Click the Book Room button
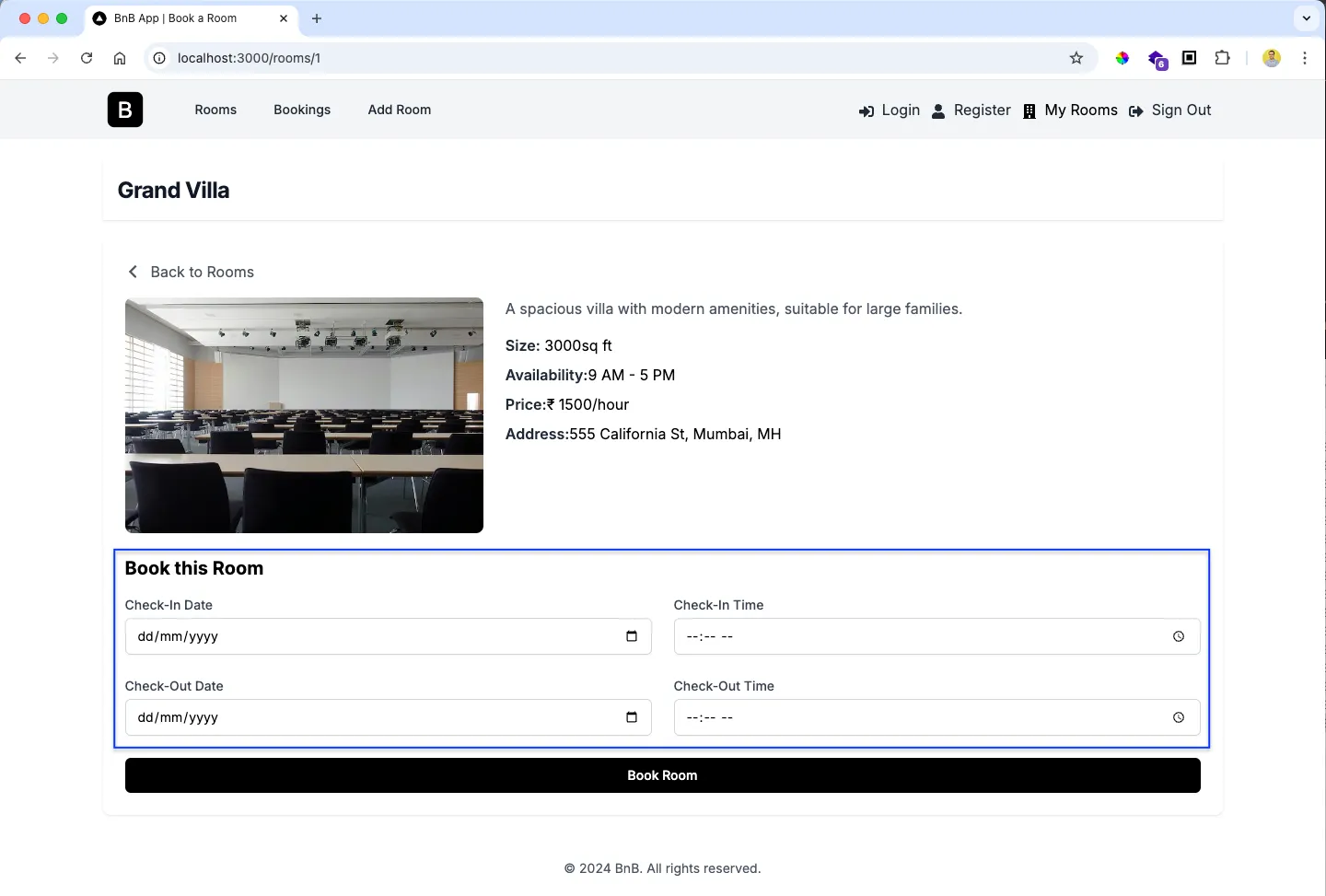Image resolution: width=1326 pixels, height=896 pixels. (x=663, y=775)
